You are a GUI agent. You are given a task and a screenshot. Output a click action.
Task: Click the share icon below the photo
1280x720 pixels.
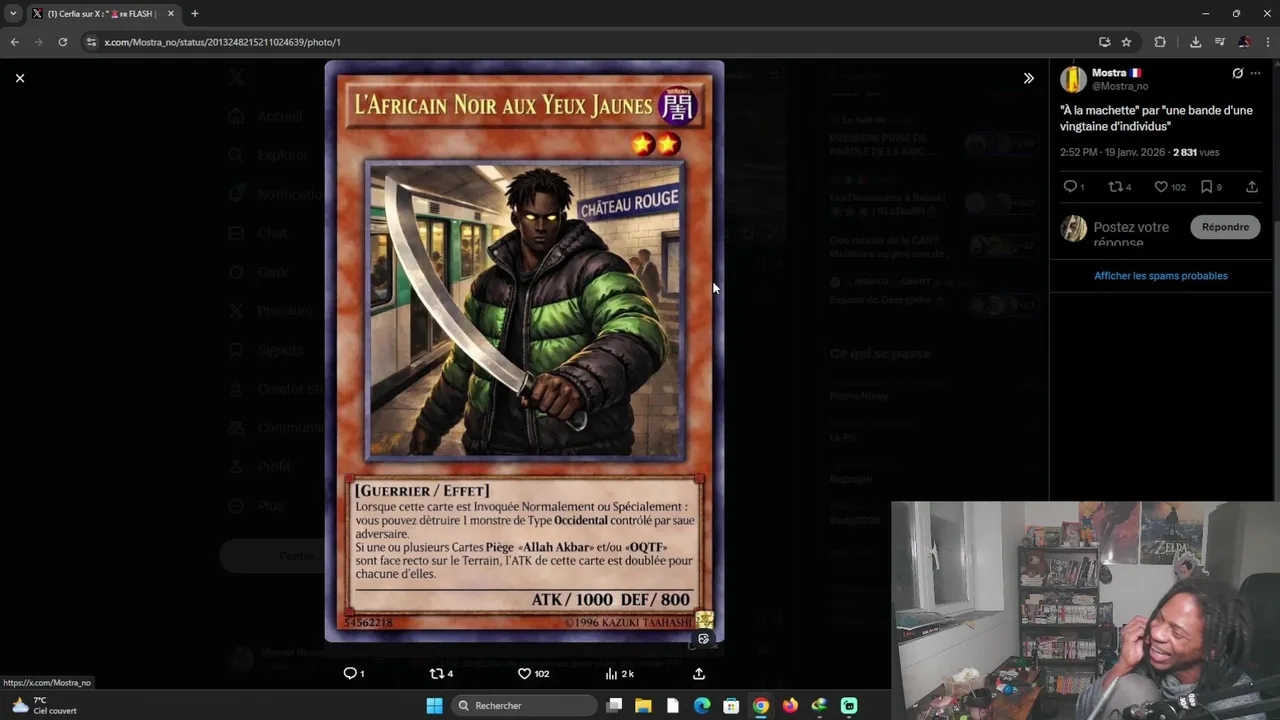(699, 674)
